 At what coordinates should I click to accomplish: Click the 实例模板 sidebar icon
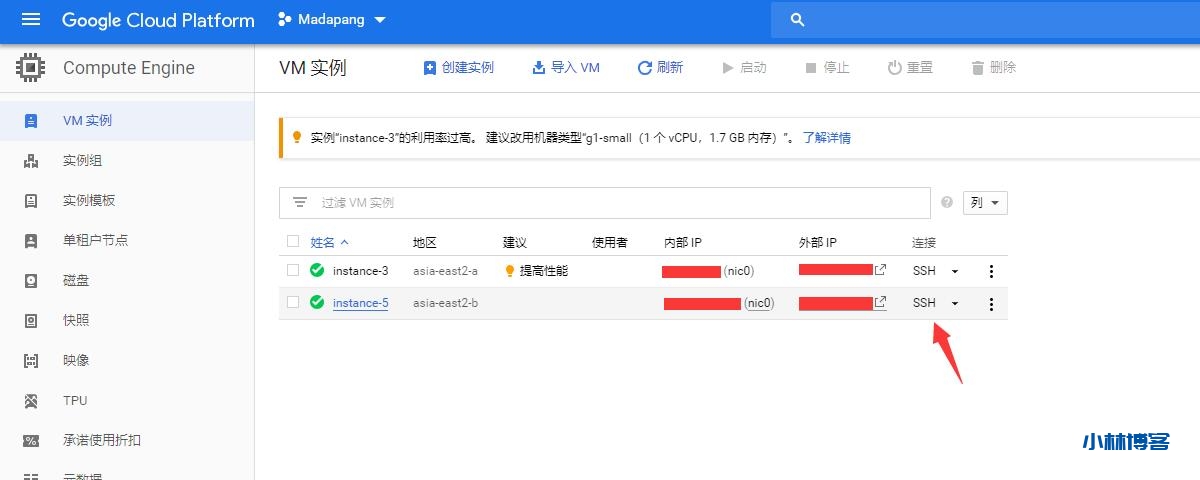tap(31, 201)
